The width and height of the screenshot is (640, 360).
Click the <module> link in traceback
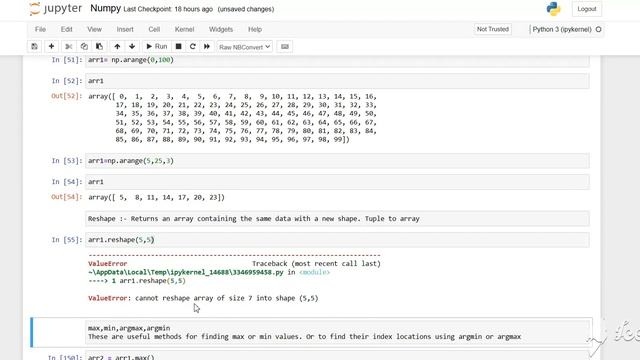pyautogui.click(x=314, y=272)
